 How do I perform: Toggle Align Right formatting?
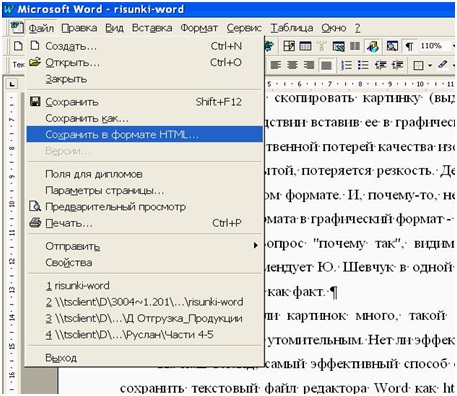pos(309,65)
